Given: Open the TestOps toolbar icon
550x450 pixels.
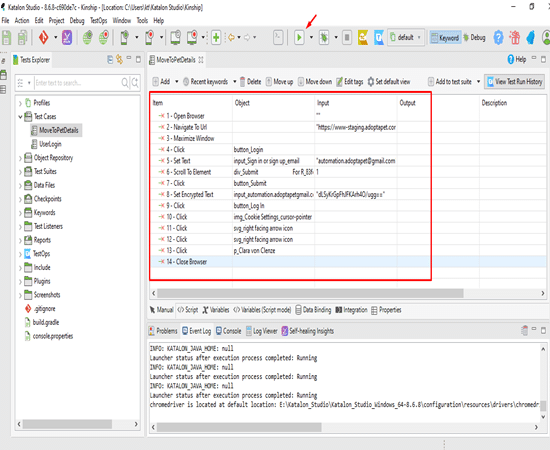Looking at the screenshot, I should click(379, 37).
